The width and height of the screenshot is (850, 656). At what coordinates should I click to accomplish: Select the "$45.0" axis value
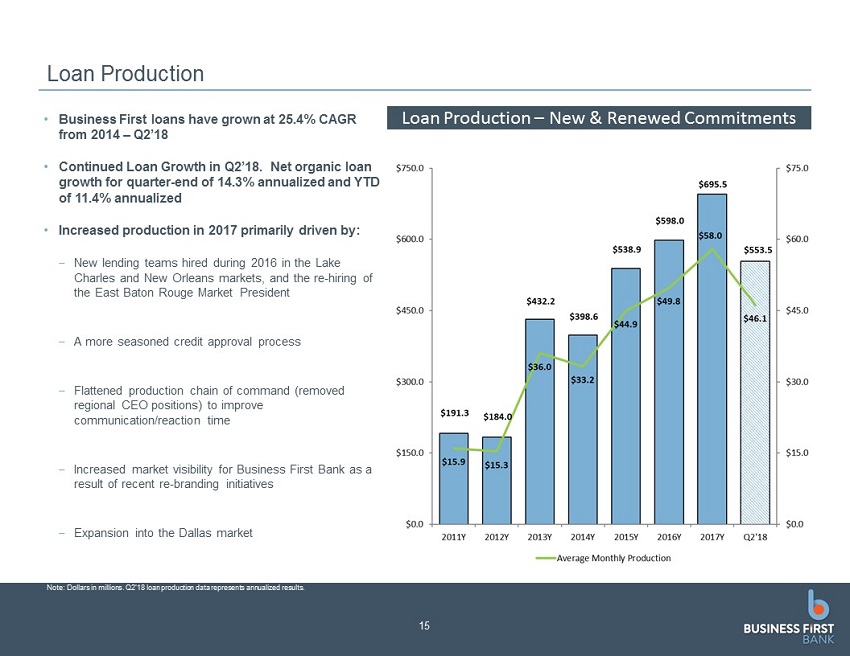pyautogui.click(x=797, y=311)
